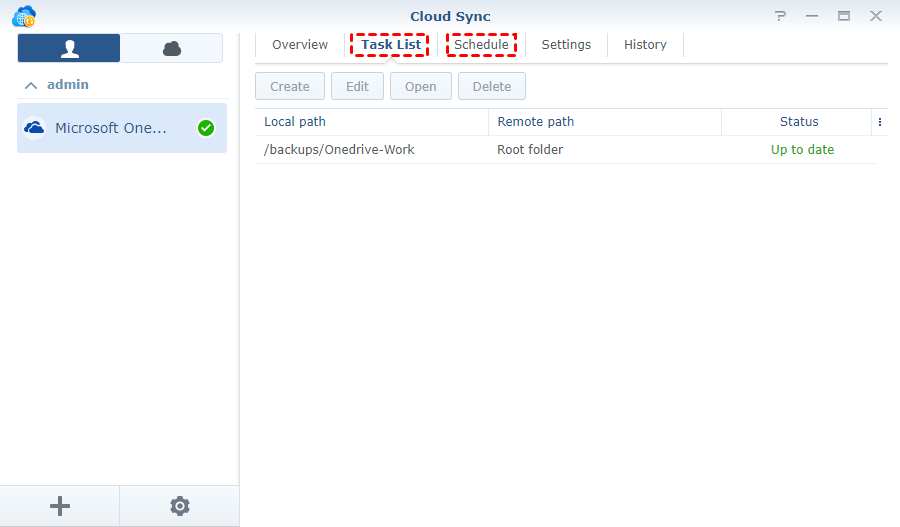
Task: Close the Cloud Sync window
Action: click(876, 16)
